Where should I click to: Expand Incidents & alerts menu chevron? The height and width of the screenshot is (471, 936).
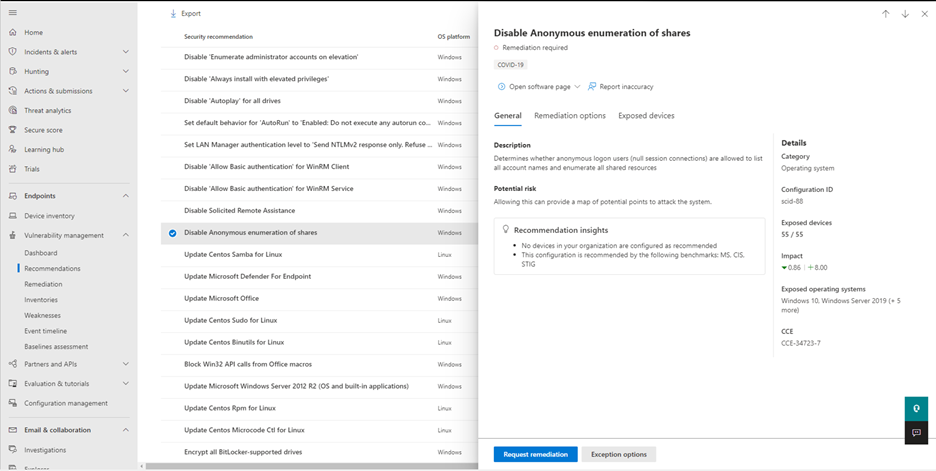[126, 52]
